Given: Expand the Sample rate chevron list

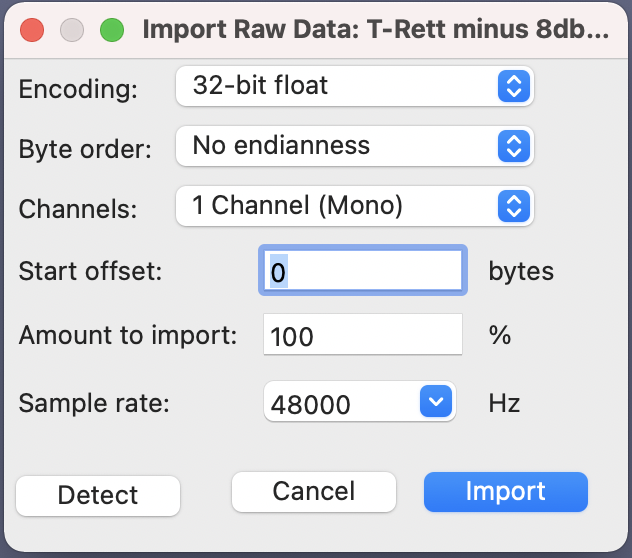Looking at the screenshot, I should 436,401.
